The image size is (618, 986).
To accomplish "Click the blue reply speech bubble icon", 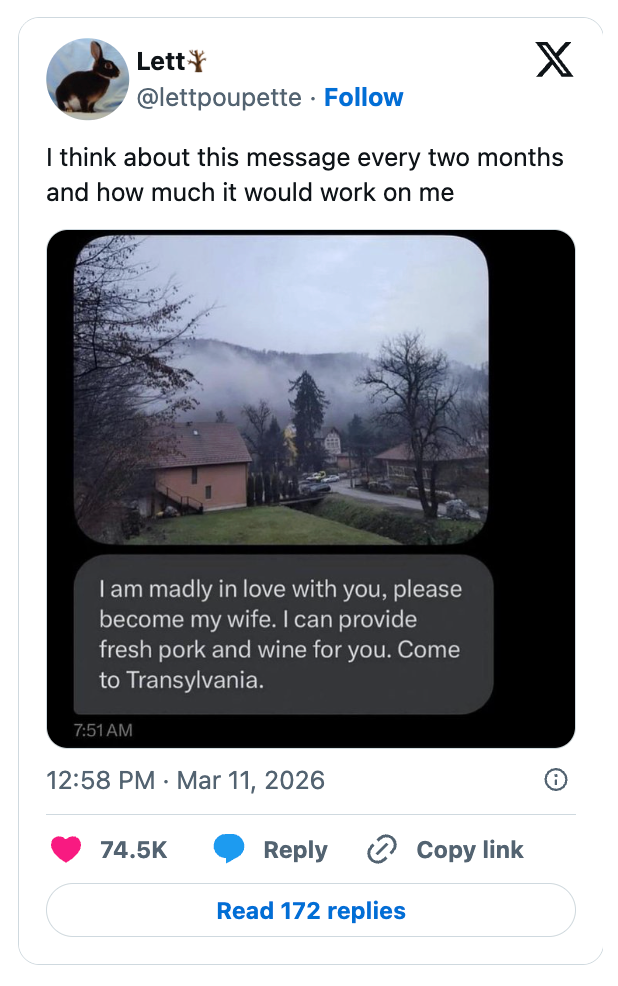I will click(229, 850).
